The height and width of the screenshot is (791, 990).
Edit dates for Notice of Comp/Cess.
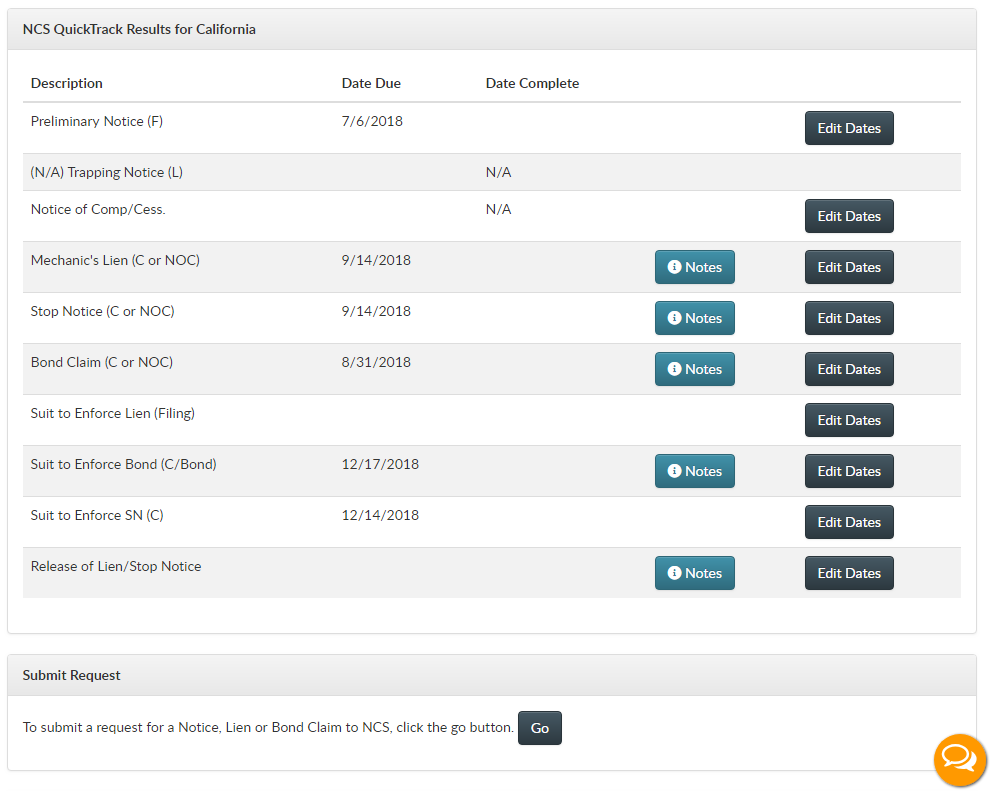click(x=849, y=216)
